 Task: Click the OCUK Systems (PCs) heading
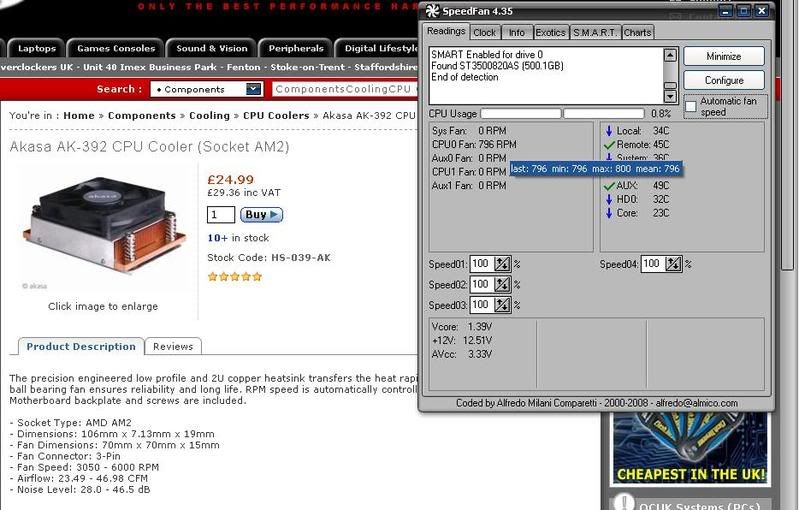point(699,506)
